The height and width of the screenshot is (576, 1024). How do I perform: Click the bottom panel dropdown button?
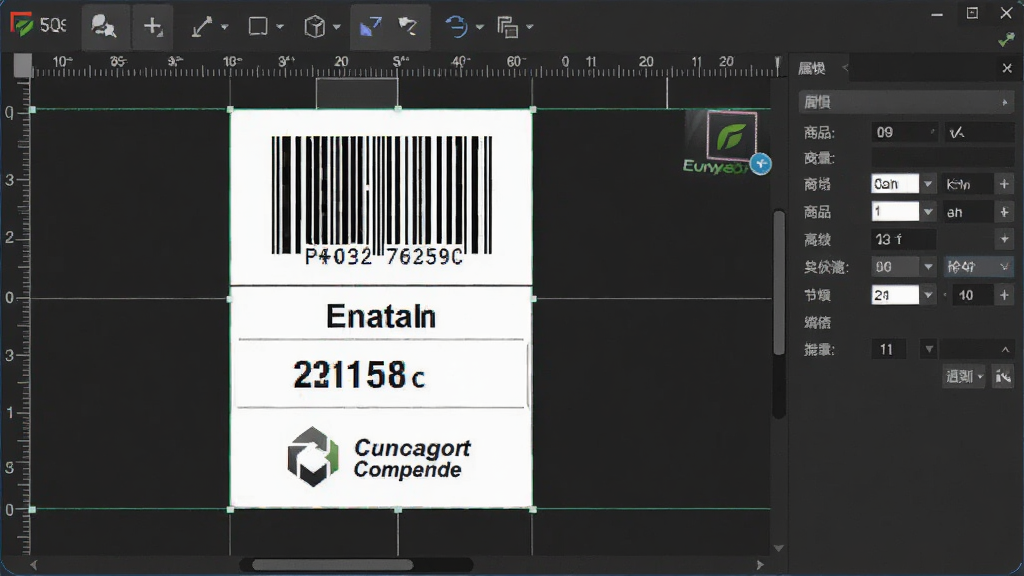click(964, 377)
